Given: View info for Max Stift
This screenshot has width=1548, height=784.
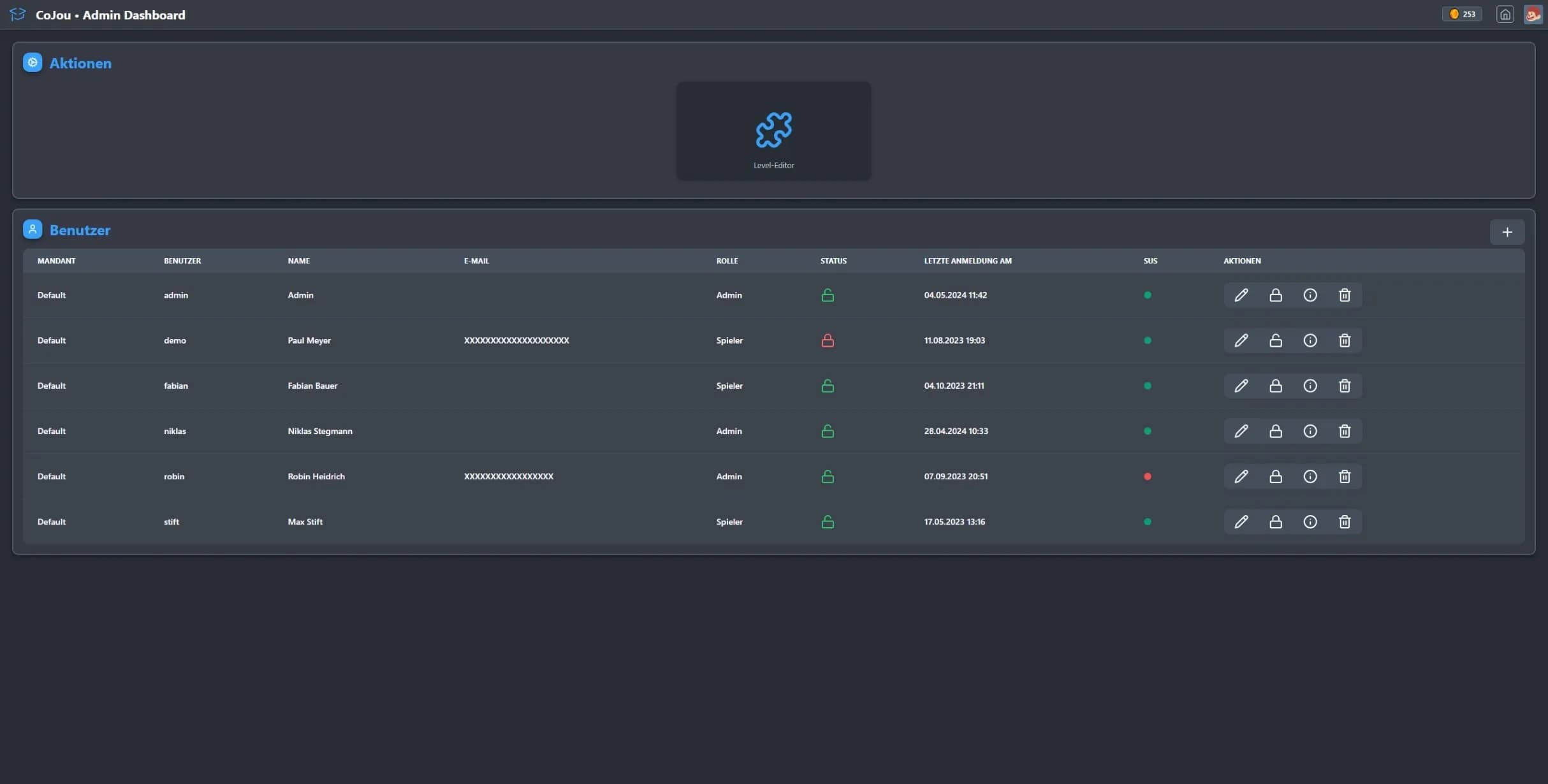Looking at the screenshot, I should 1310,521.
